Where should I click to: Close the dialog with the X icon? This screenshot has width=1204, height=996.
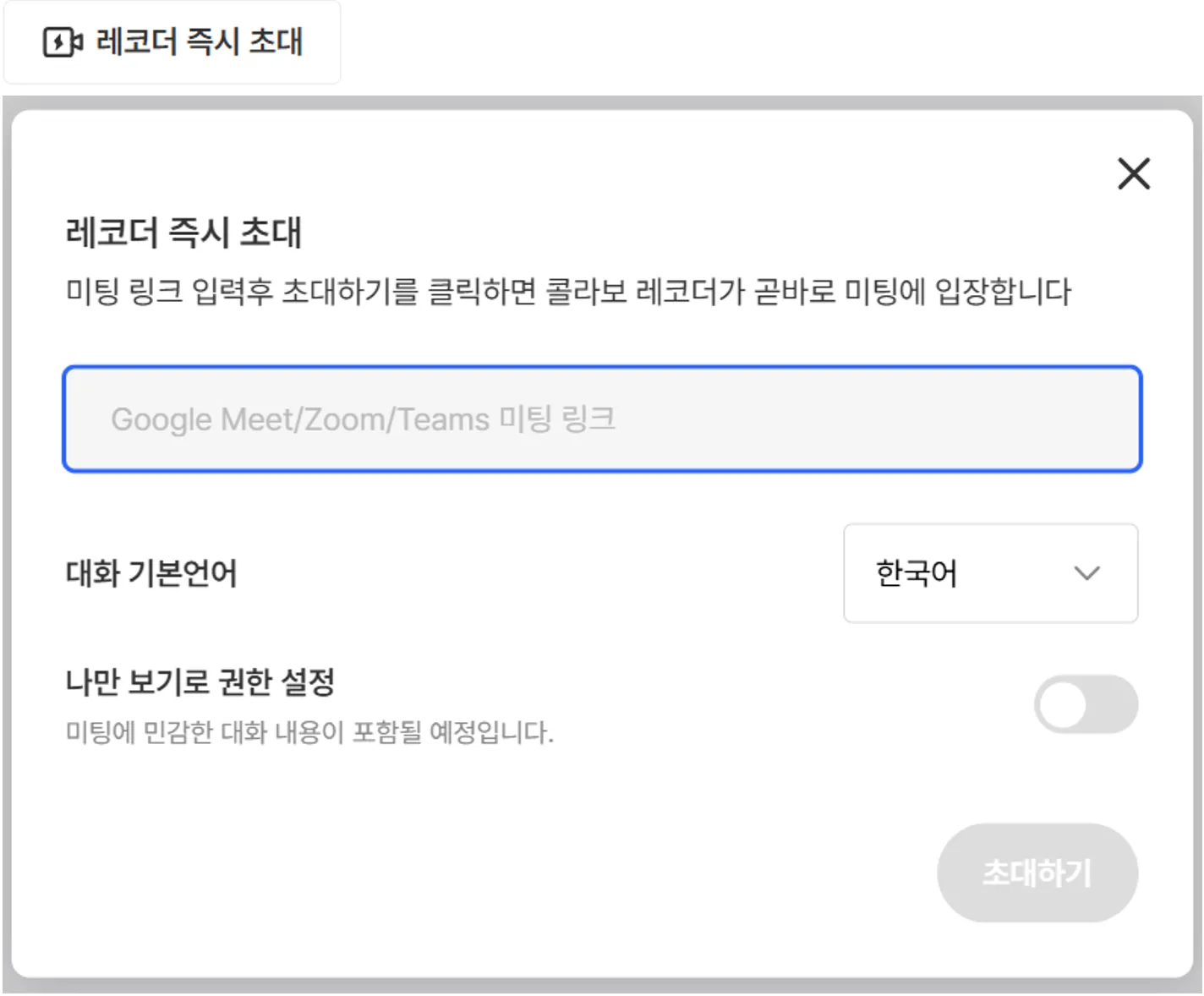(x=1134, y=173)
